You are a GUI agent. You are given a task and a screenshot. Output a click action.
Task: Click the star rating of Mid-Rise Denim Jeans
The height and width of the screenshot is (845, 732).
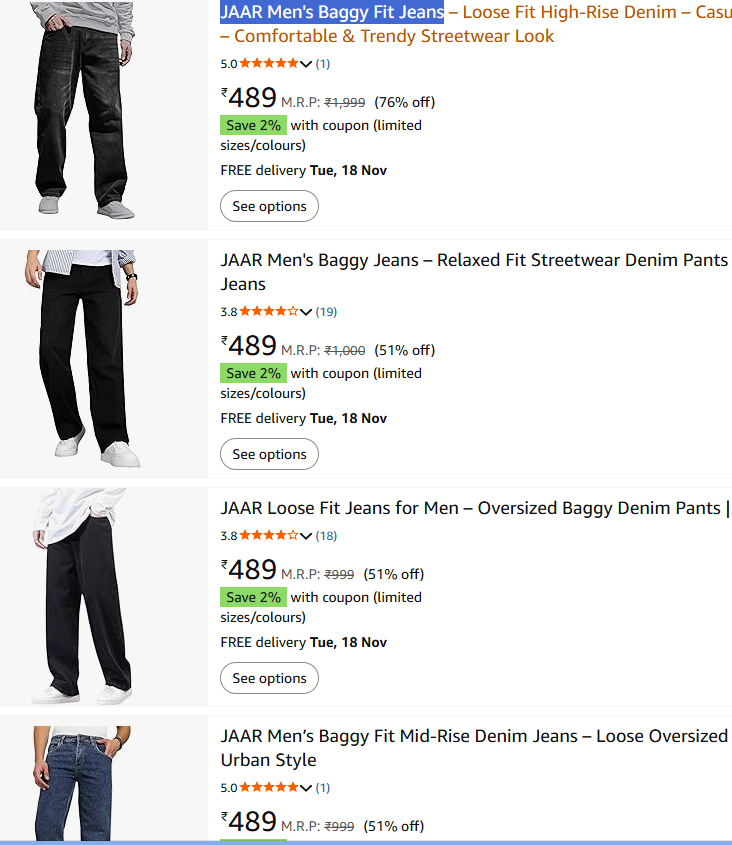pyautogui.click(x=268, y=787)
